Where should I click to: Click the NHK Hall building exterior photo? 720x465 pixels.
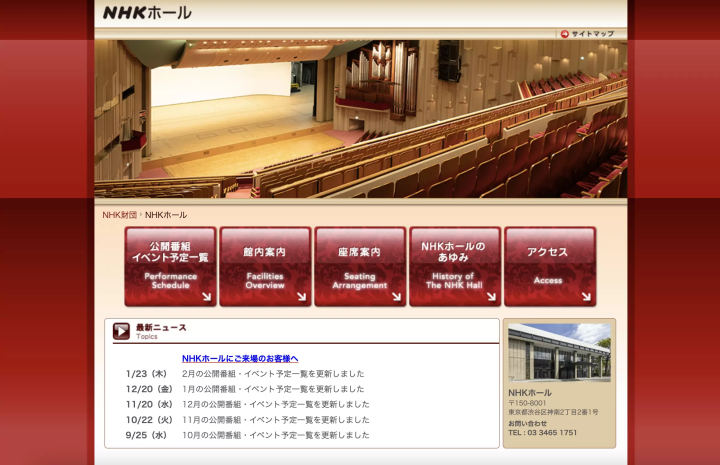(559, 353)
